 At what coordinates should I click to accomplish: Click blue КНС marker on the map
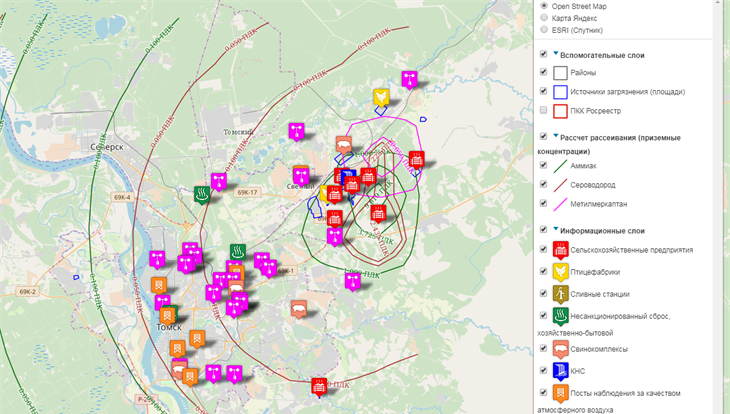click(x=348, y=178)
